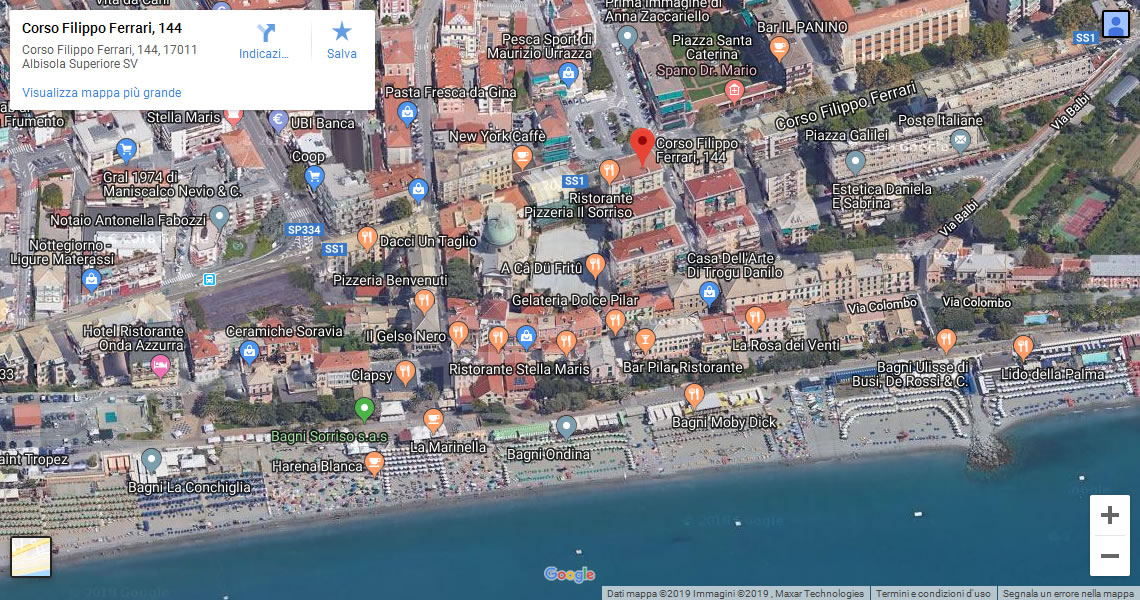Open La Marinella cup marker

[x=433, y=420]
